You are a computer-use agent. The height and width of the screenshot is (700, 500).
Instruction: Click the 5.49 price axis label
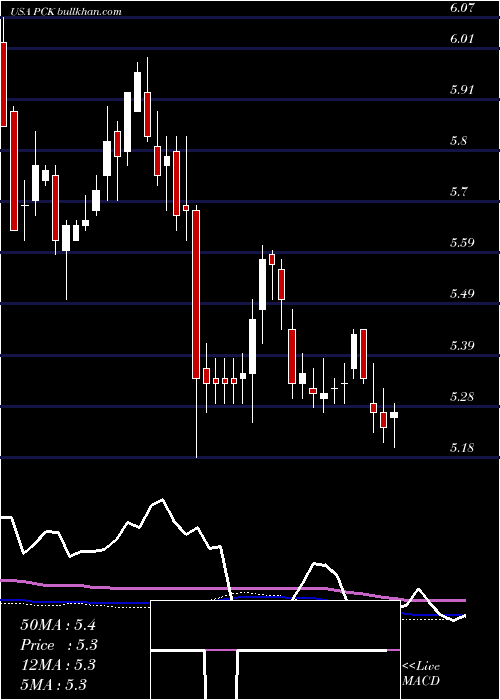(x=461, y=294)
